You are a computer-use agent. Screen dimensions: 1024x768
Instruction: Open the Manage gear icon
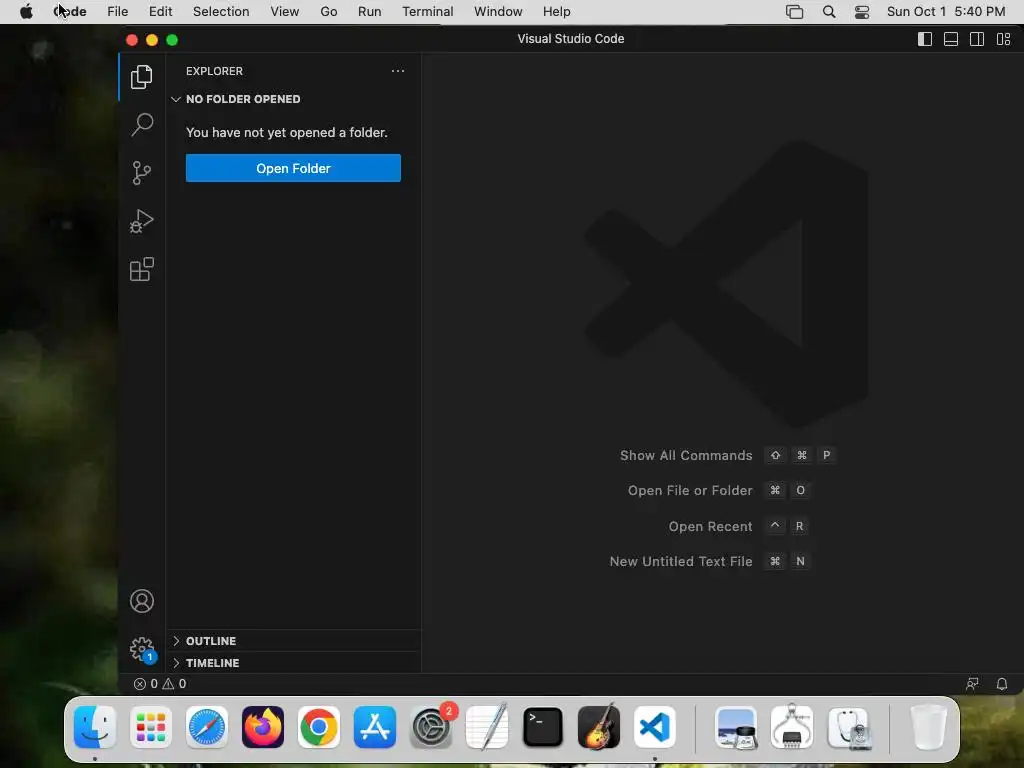pyautogui.click(x=142, y=650)
